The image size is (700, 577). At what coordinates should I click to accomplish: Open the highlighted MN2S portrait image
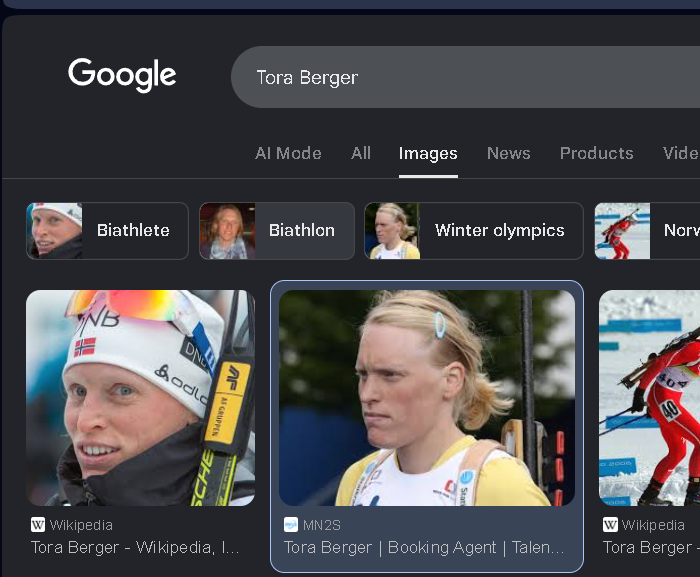click(427, 398)
